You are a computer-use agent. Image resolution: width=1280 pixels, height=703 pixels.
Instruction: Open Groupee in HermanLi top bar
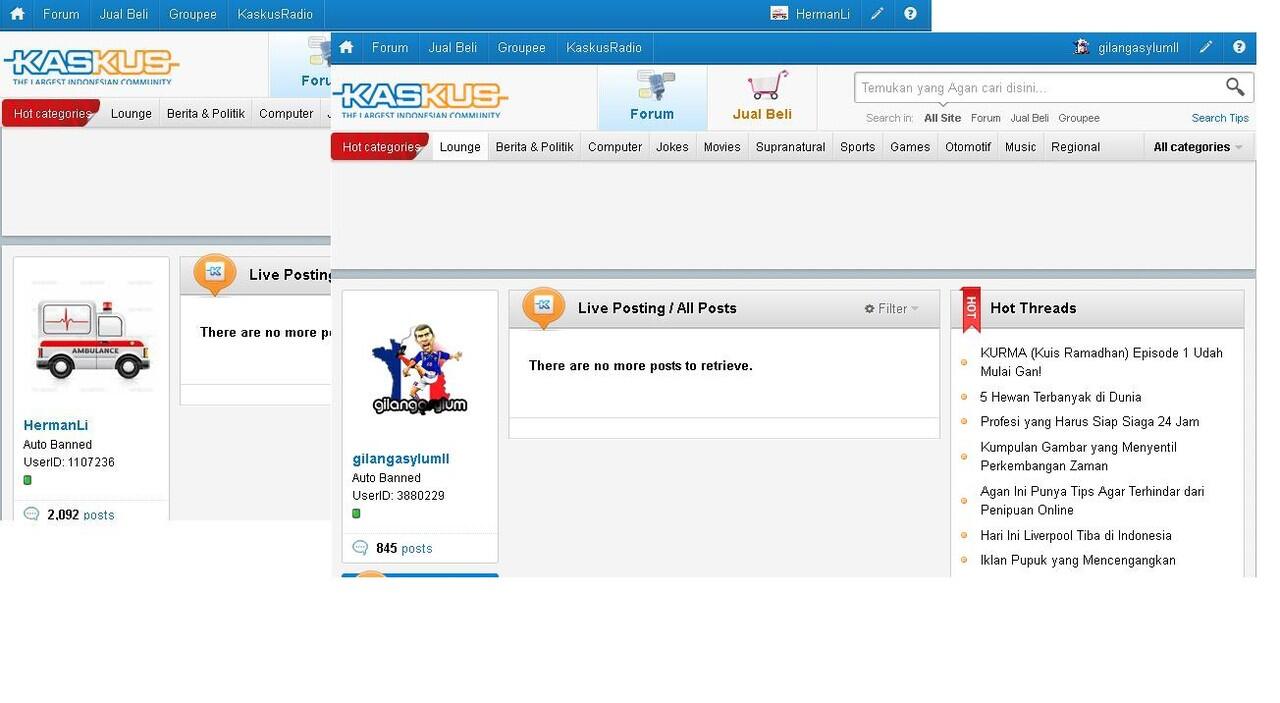point(193,14)
